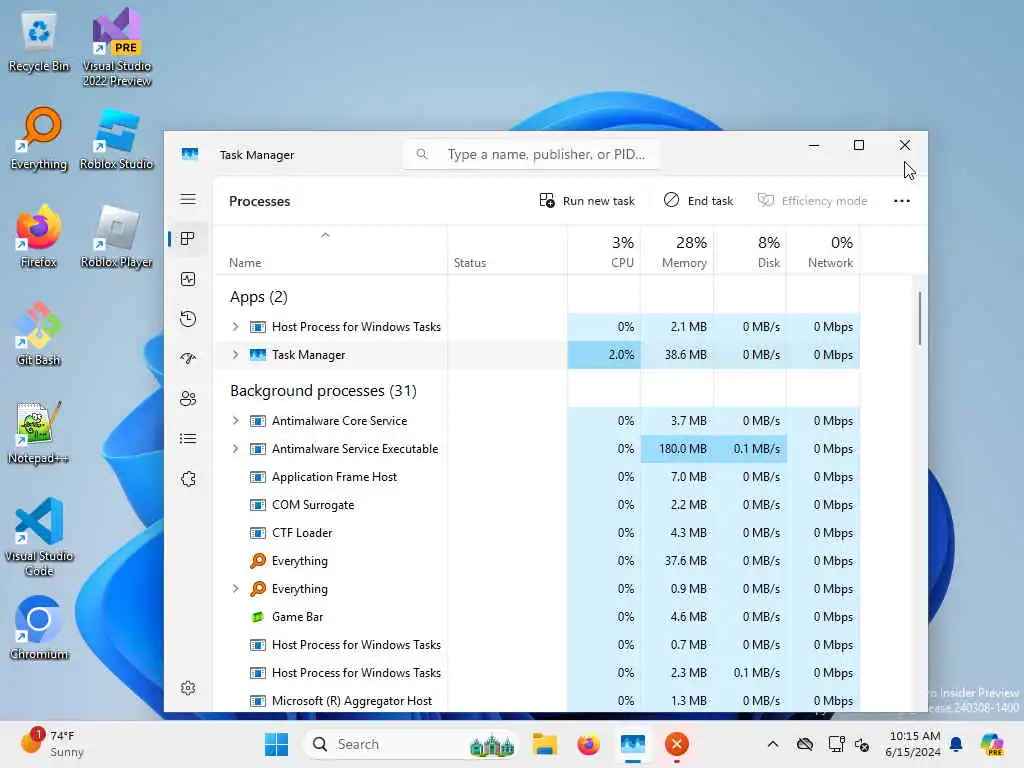Open the three-dot more options menu
Screen dimensions: 1024x768
click(x=901, y=200)
